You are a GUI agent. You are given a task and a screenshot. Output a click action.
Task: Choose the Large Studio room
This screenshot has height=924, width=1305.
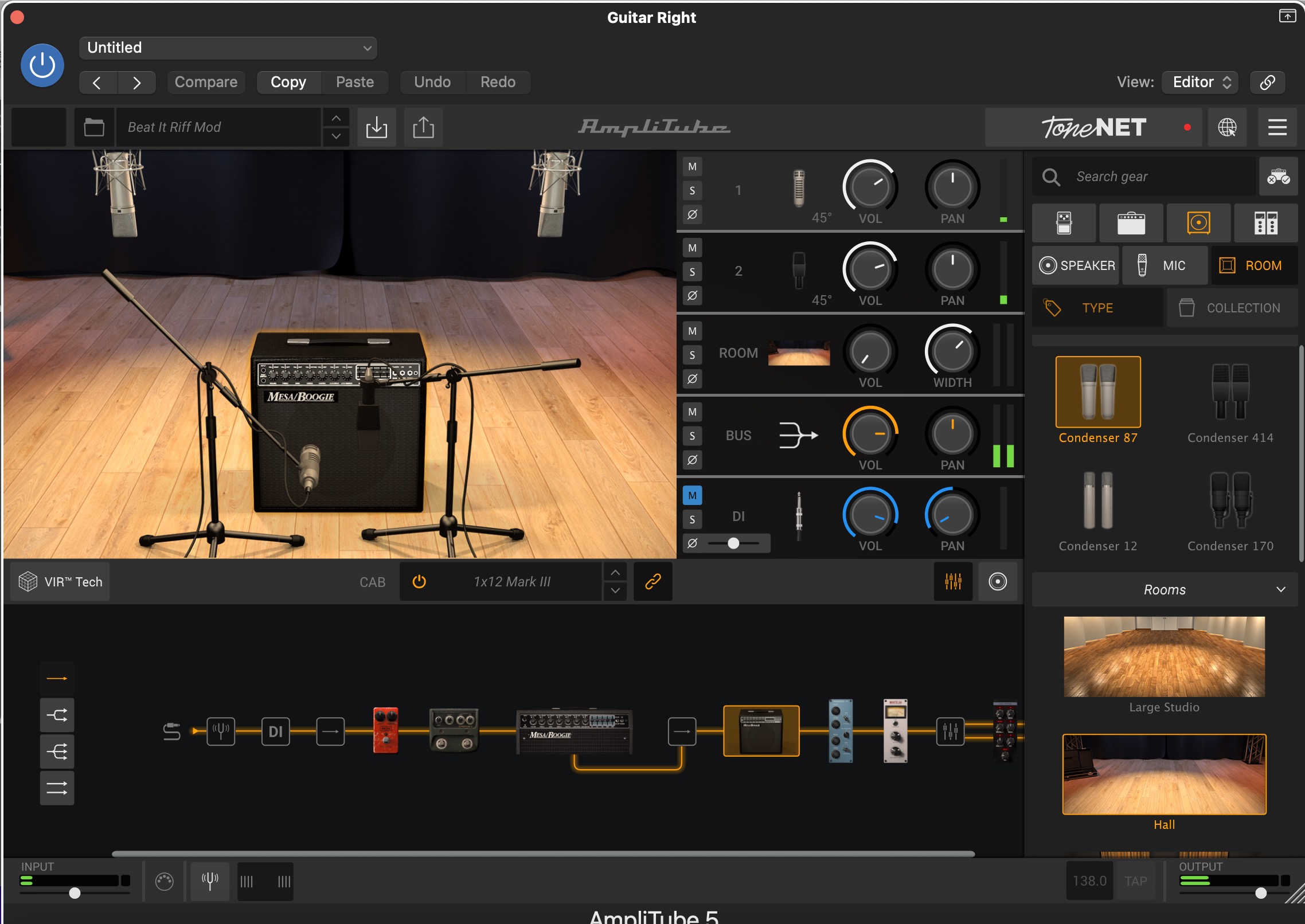[1164, 657]
